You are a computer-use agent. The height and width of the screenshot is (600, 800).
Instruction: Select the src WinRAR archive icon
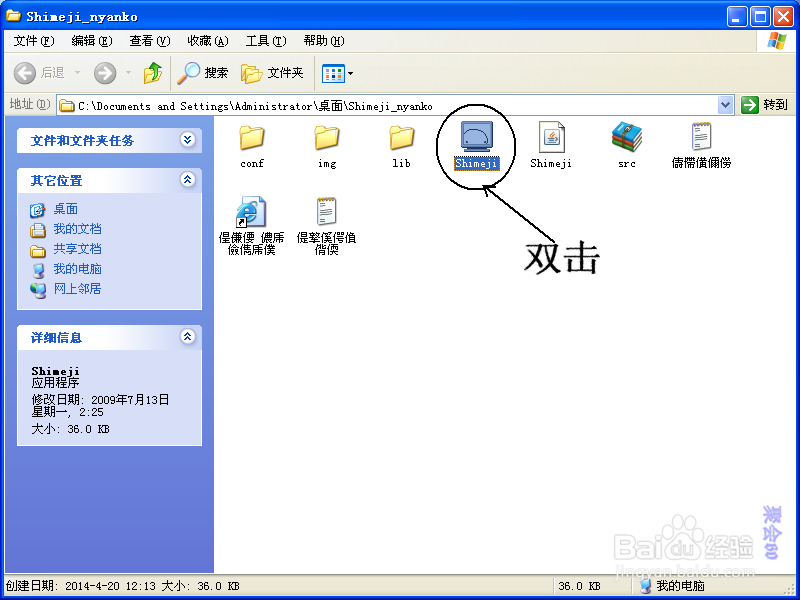pos(627,137)
